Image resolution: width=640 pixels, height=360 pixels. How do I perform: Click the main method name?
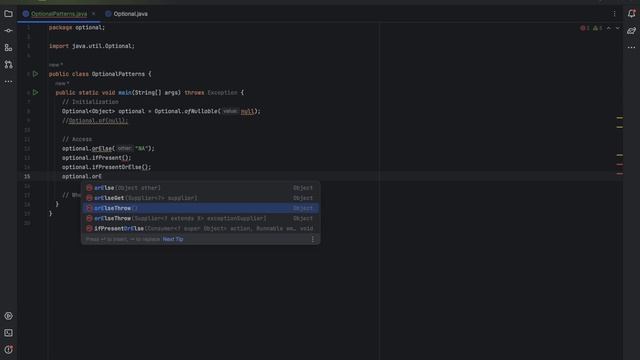(125, 93)
